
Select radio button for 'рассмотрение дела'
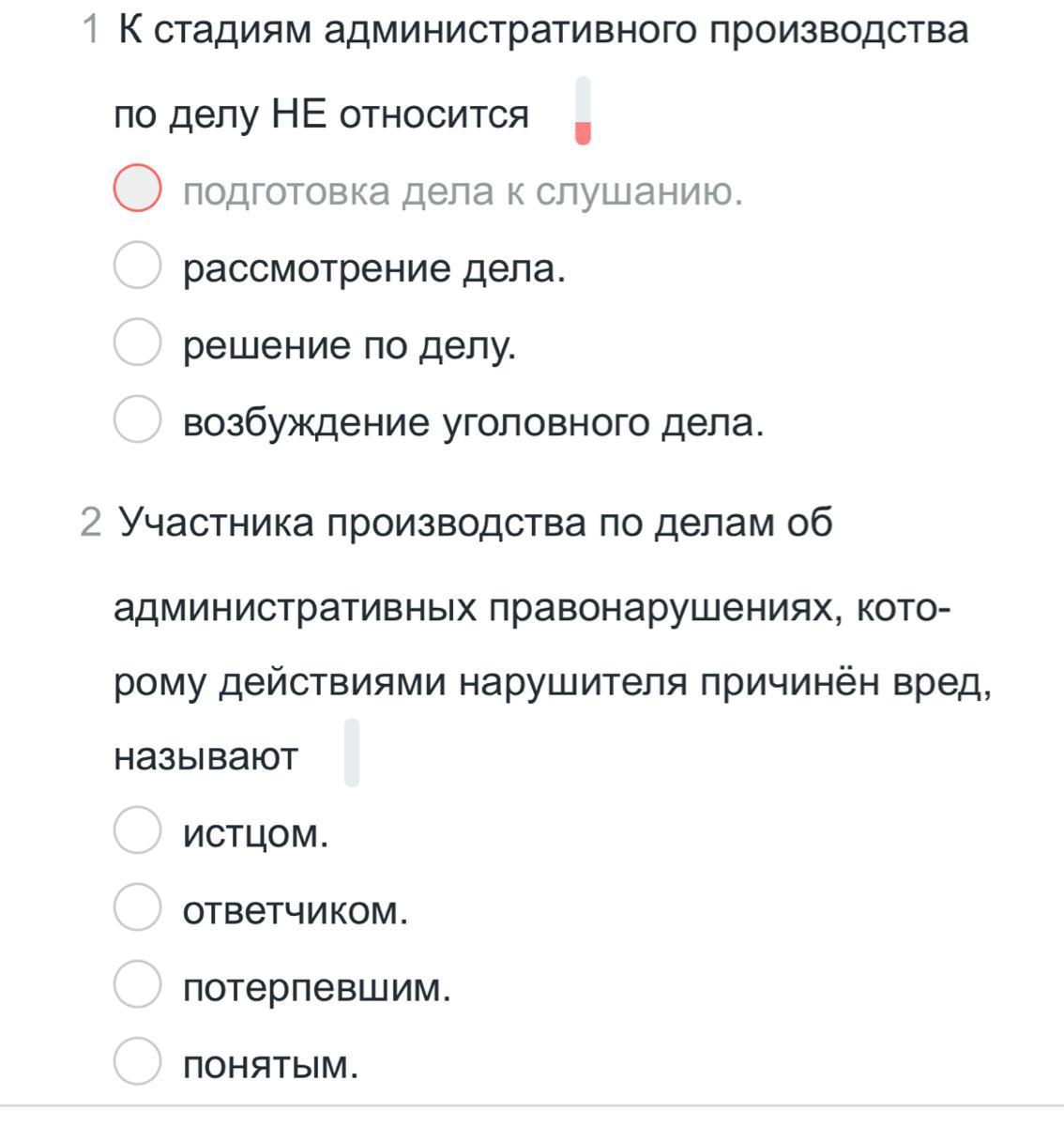[137, 266]
